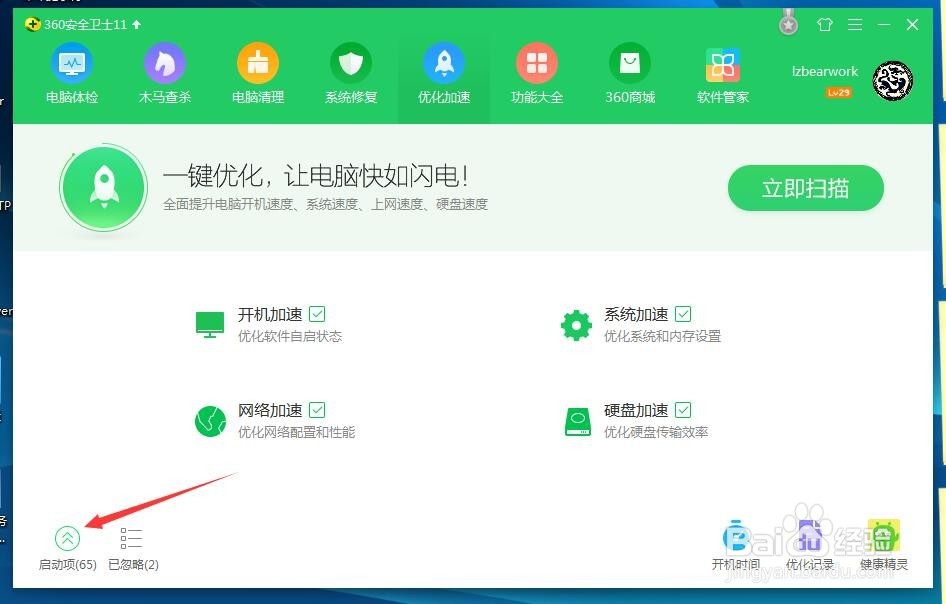Click the medal icon in title bar
This screenshot has width=946, height=604.
click(x=788, y=23)
